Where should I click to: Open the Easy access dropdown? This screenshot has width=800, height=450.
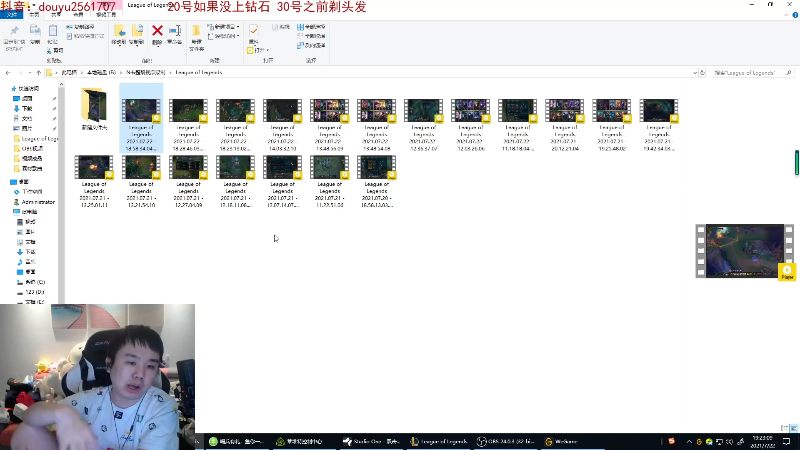(x=223, y=36)
